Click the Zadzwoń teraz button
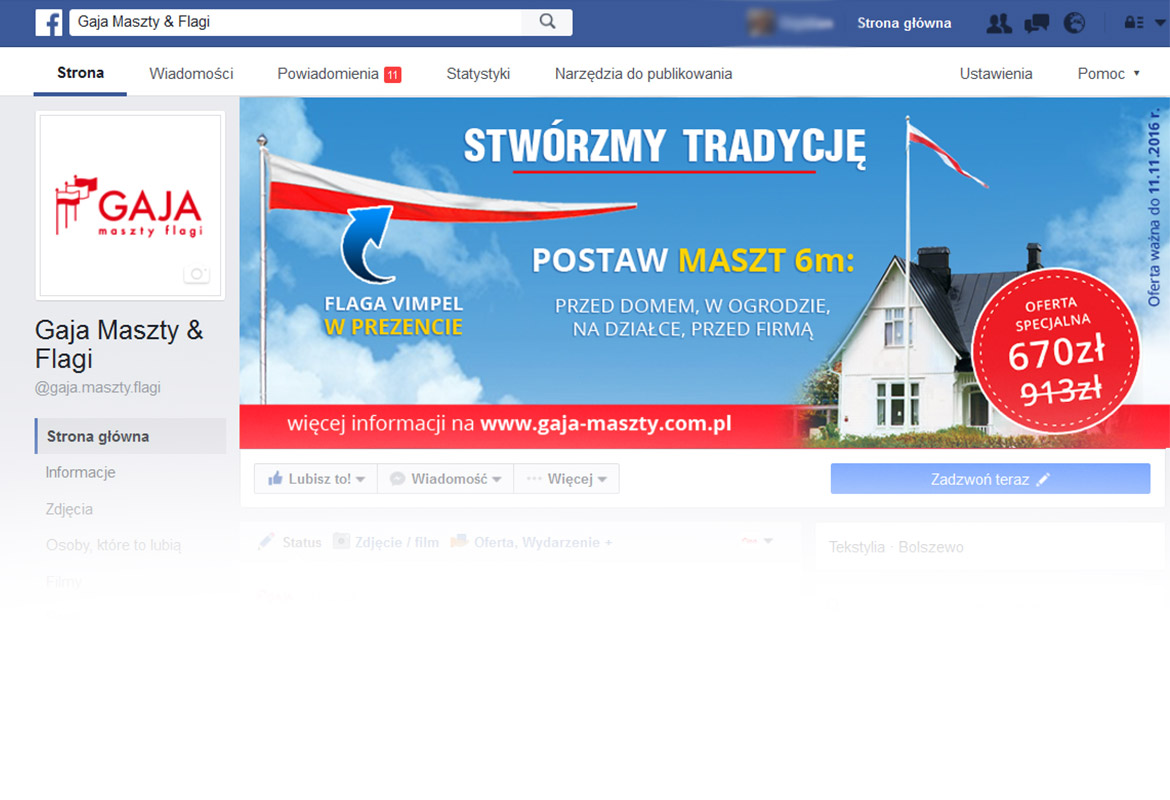 [990, 478]
